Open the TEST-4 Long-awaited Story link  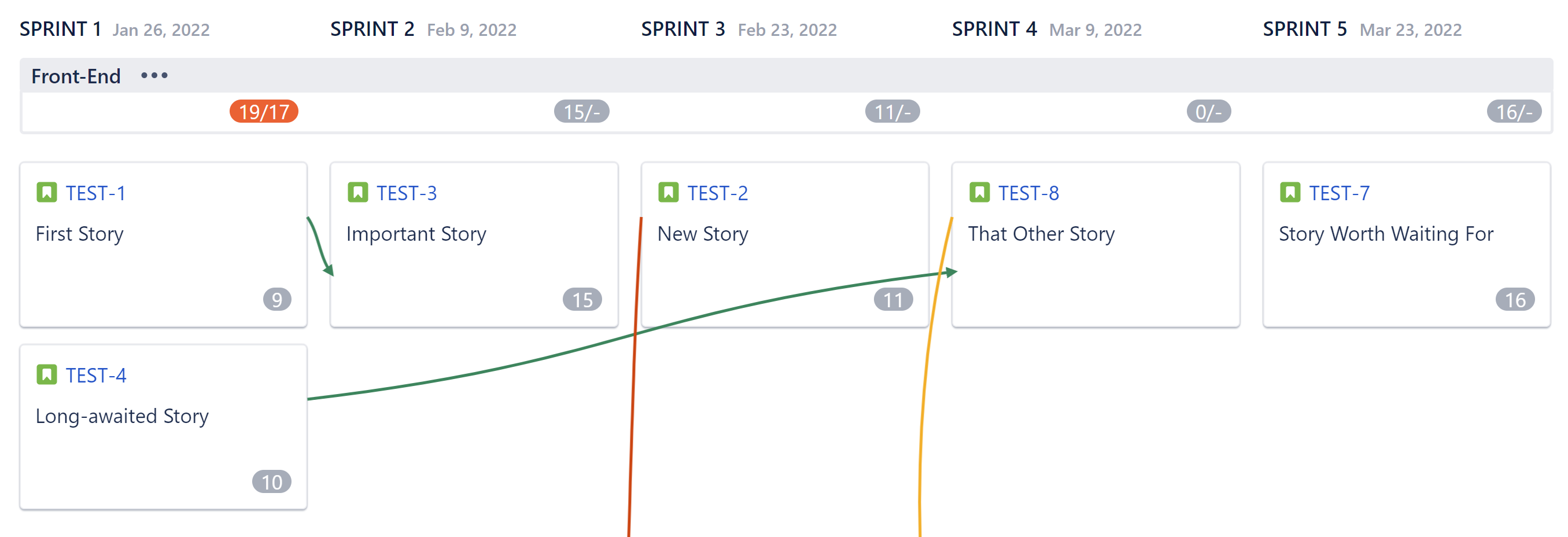pyautogui.click(x=97, y=375)
